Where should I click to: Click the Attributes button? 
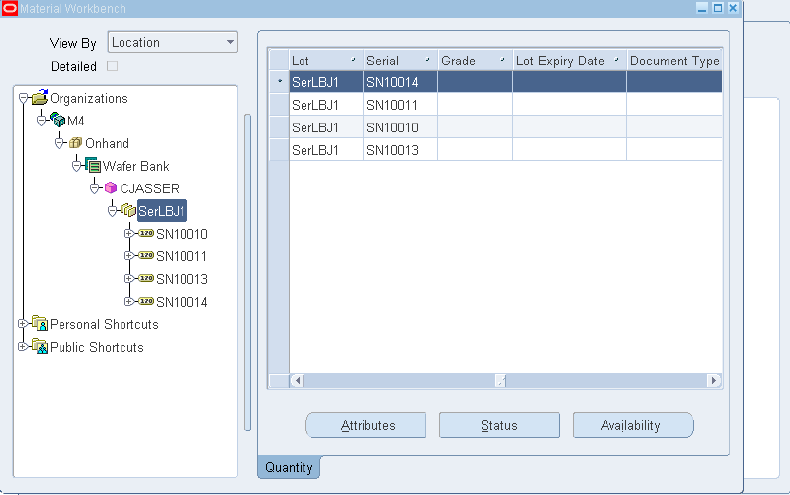click(365, 425)
